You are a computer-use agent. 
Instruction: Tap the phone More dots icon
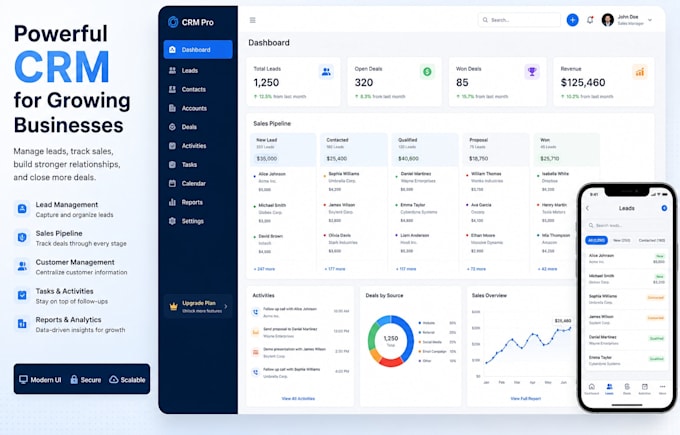click(x=662, y=386)
